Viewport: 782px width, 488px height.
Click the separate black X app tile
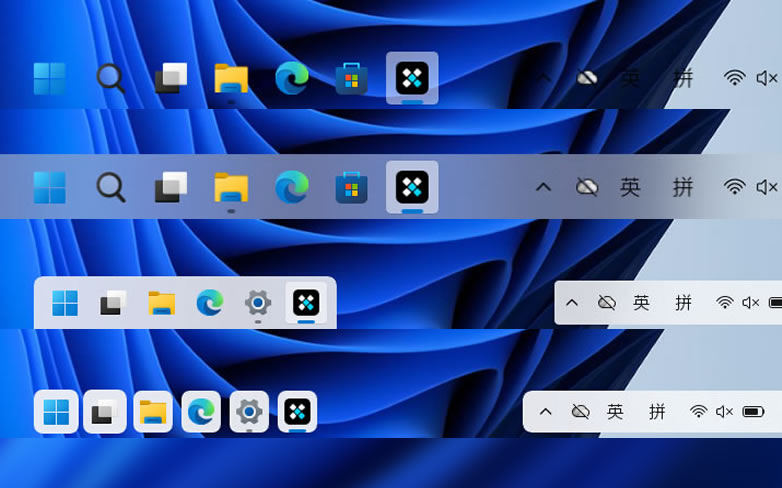tap(297, 412)
